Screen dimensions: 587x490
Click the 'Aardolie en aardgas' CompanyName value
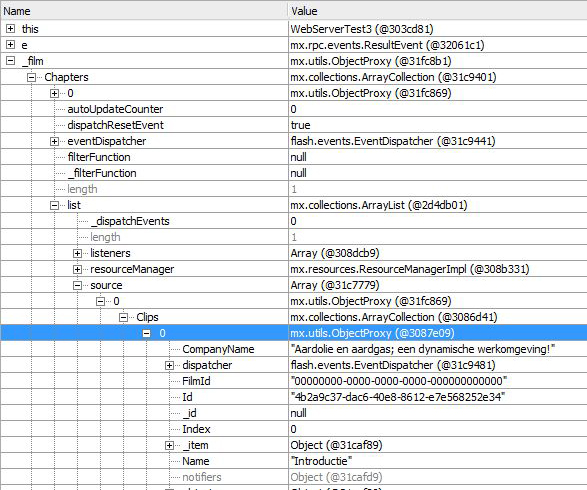(x=423, y=349)
